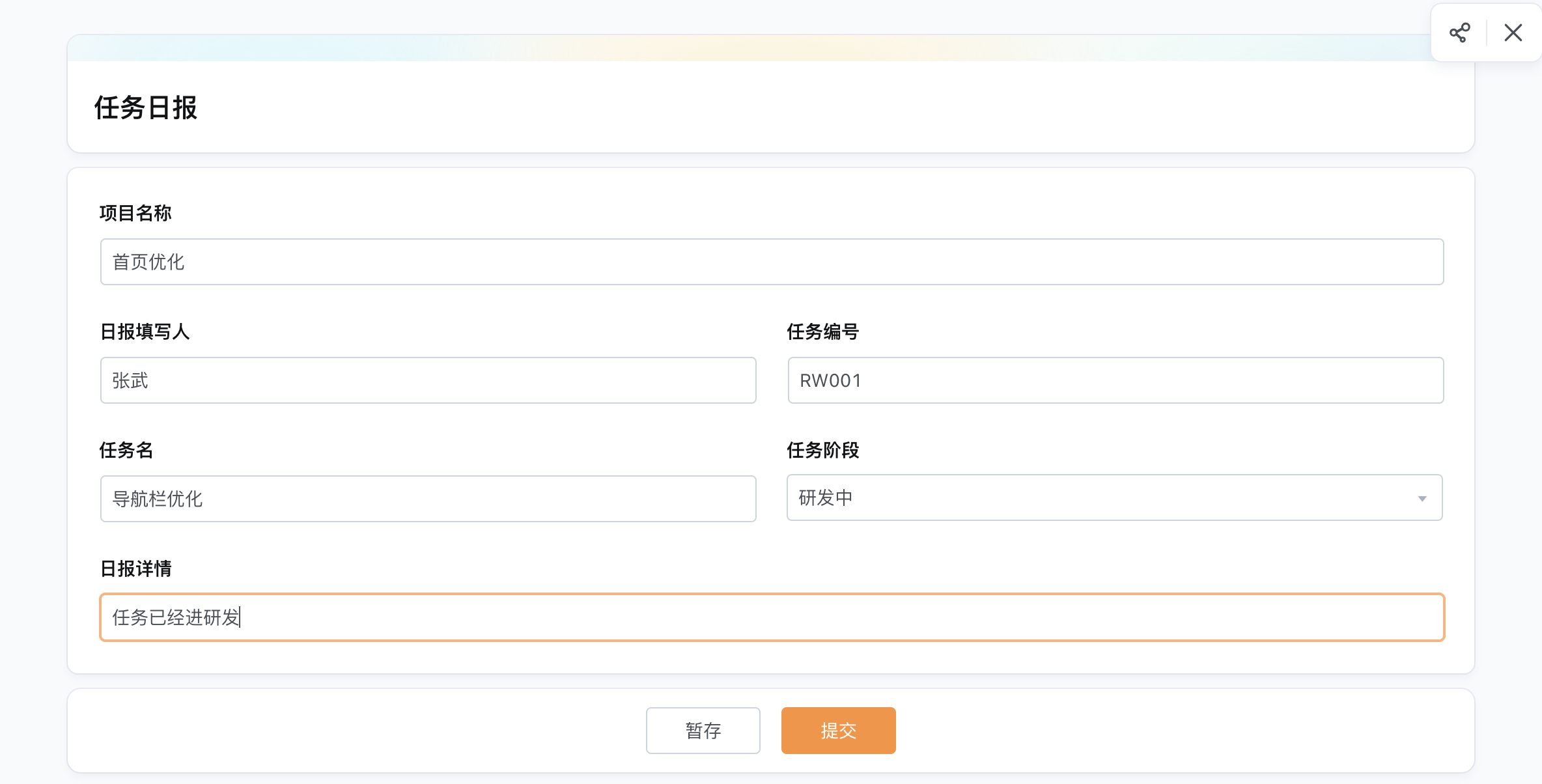
Task: Click the 项目名称 input field
Action: tap(772, 262)
